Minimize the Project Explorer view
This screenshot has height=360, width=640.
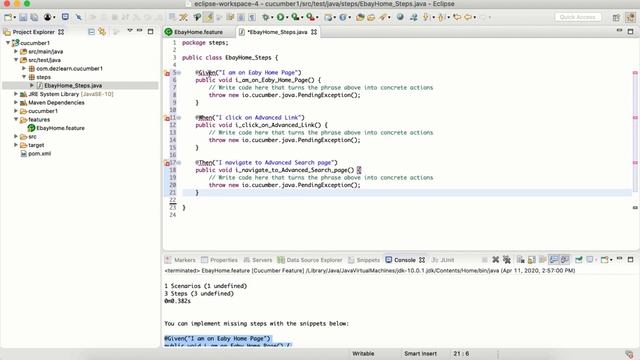click(x=139, y=31)
